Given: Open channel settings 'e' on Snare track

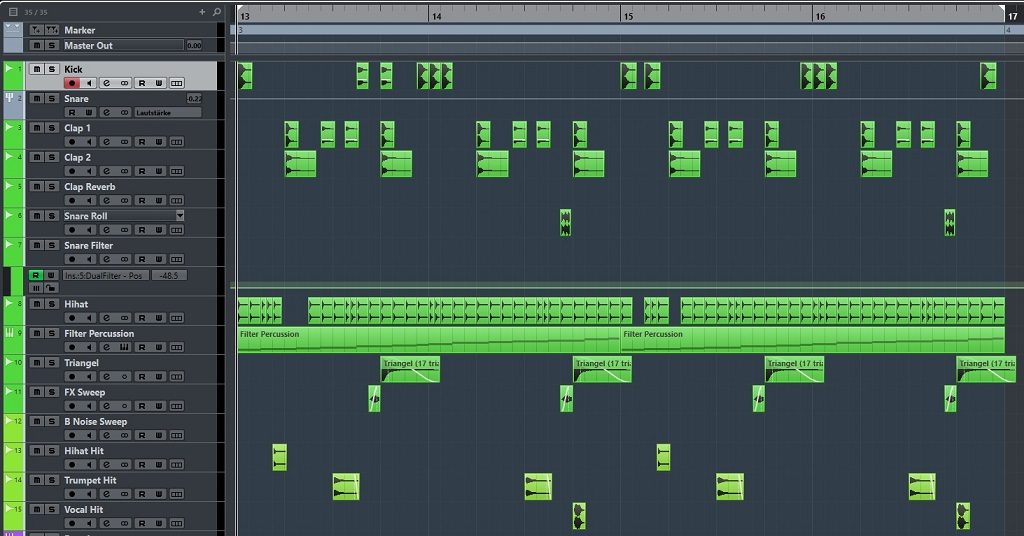Looking at the screenshot, I should [106, 112].
